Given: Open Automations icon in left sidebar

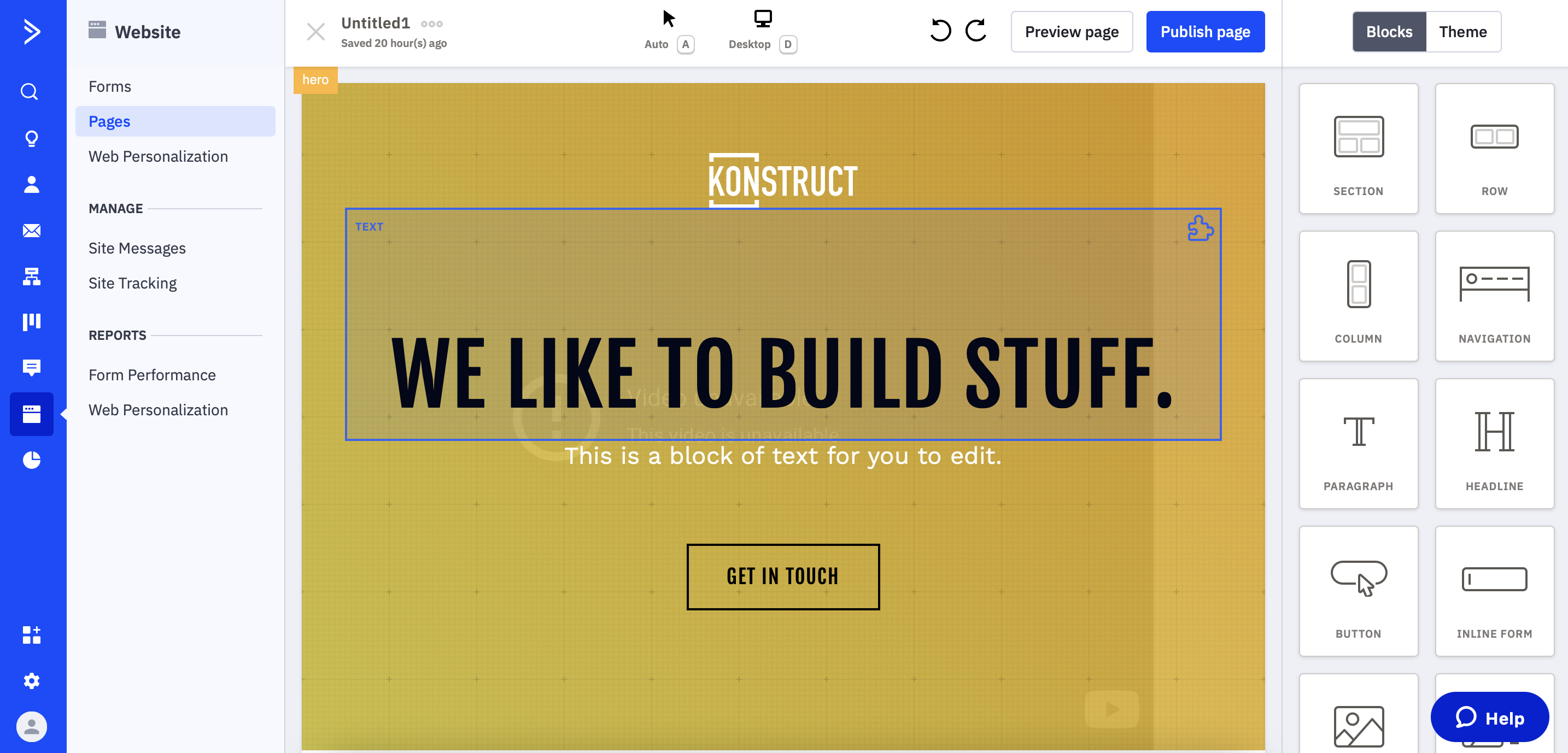Looking at the screenshot, I should 31,277.
